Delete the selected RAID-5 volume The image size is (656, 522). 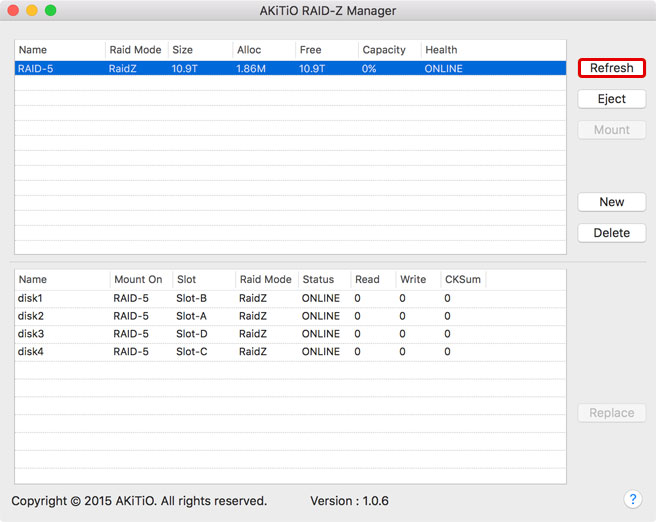click(x=611, y=233)
